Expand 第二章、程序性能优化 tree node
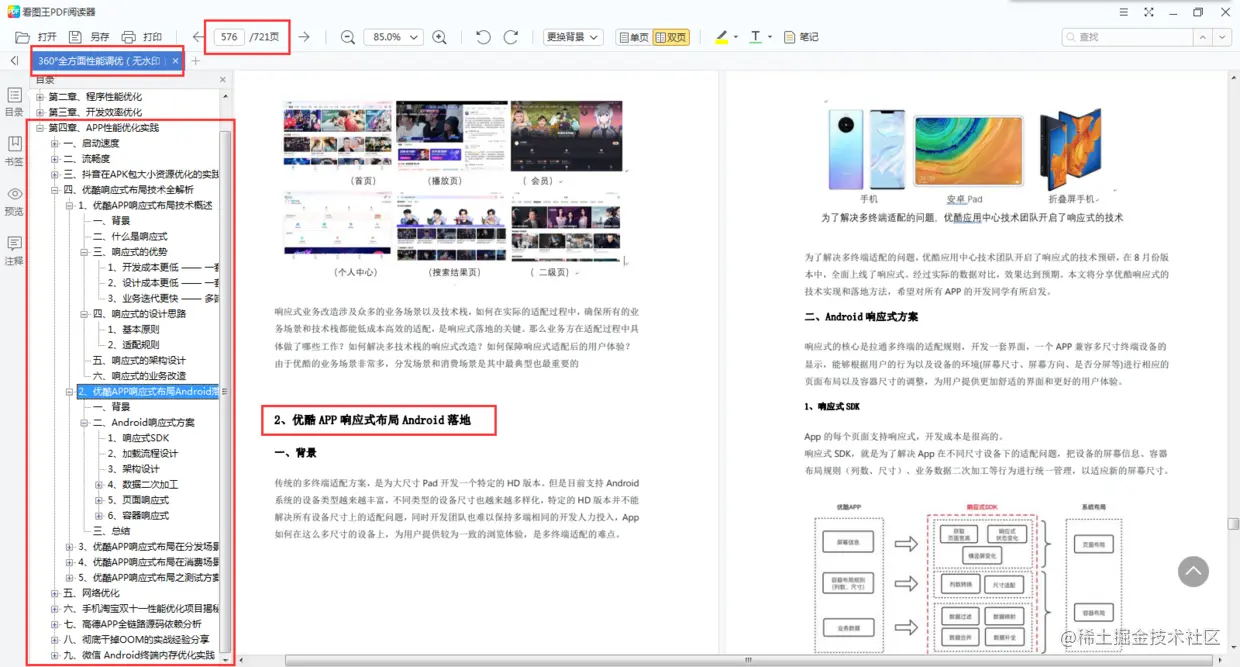 click(x=40, y=97)
